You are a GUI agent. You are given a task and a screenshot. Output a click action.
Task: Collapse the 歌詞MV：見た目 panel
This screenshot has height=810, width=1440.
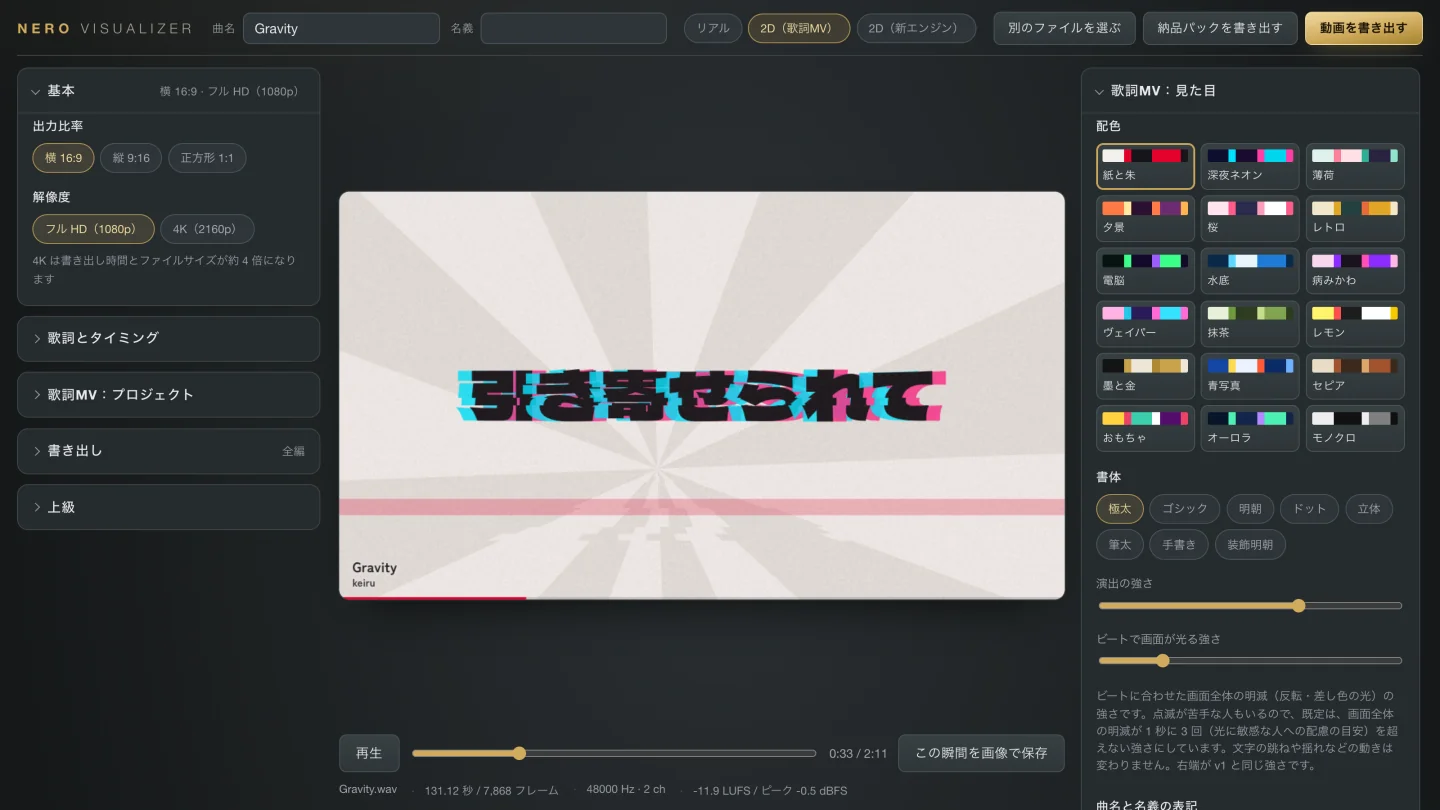click(1250, 91)
